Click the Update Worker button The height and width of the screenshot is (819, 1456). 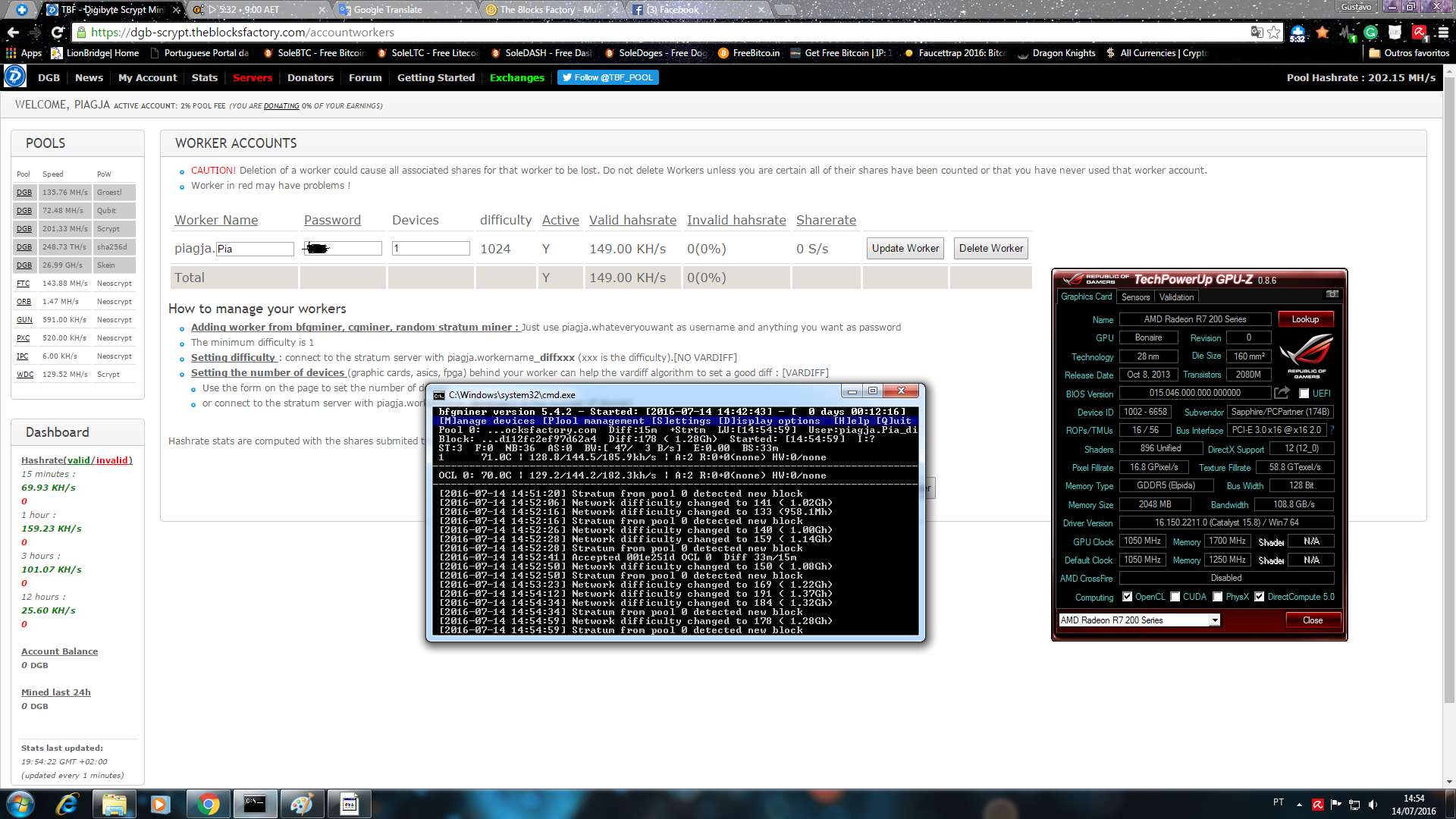905,248
